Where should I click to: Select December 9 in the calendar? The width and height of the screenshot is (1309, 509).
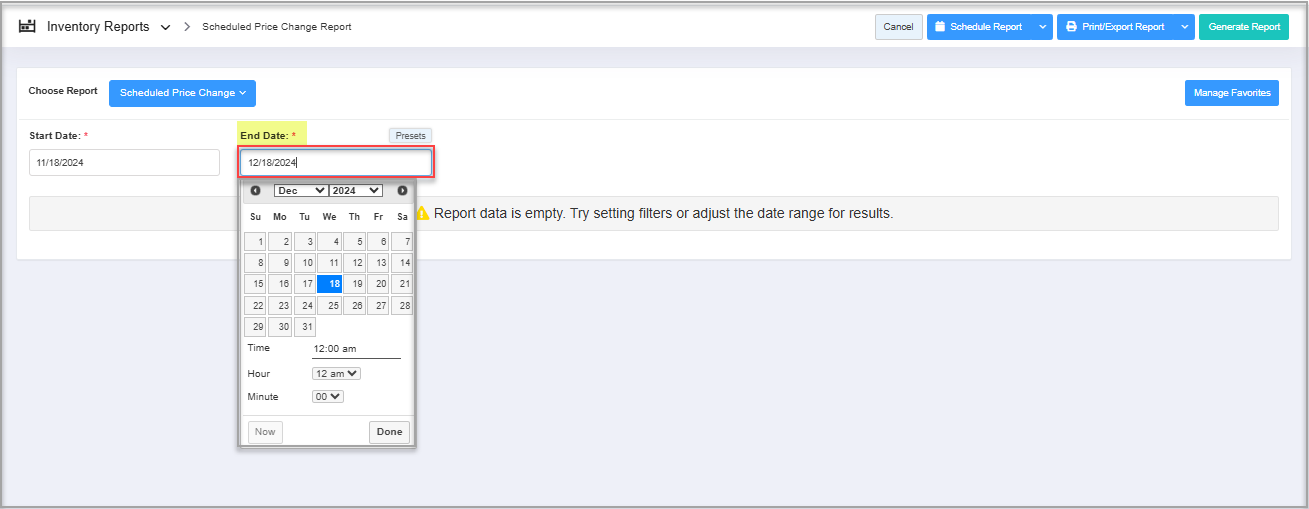[280, 263]
